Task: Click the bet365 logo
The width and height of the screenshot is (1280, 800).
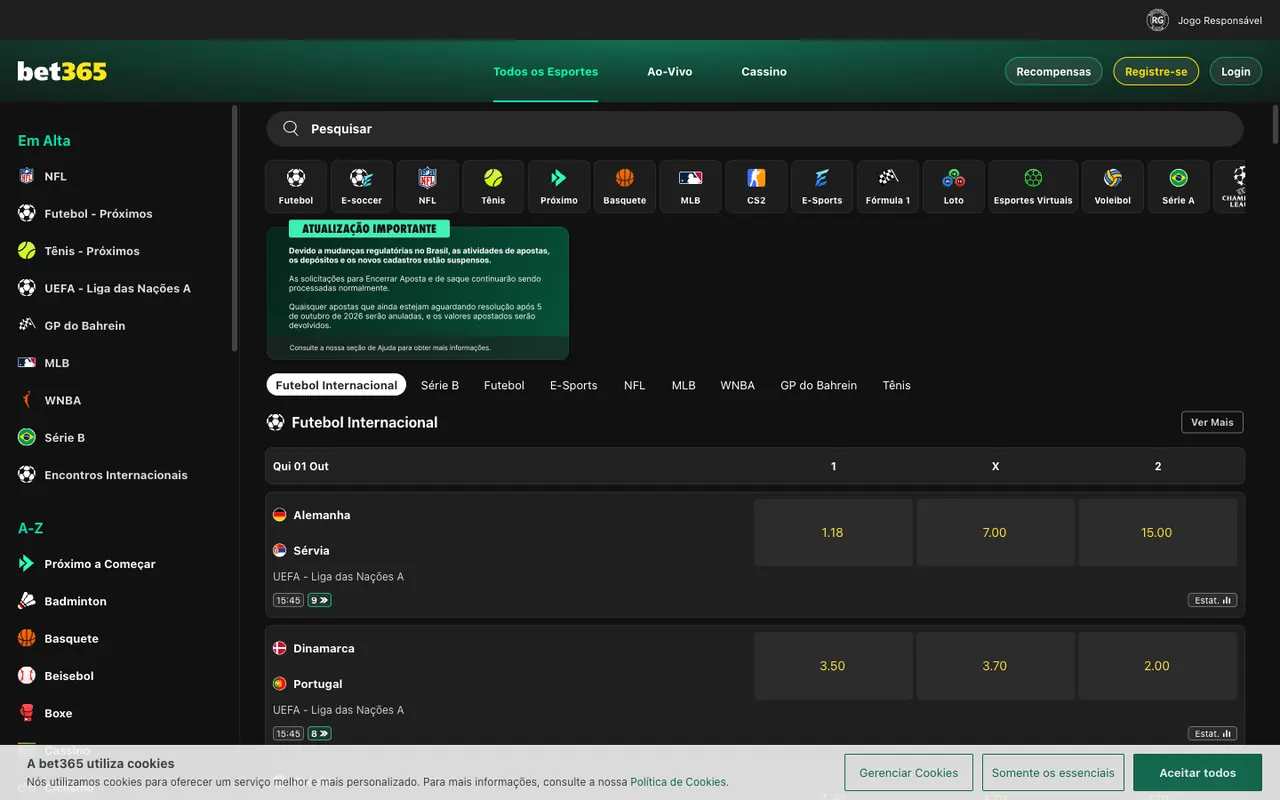Action: [x=62, y=71]
